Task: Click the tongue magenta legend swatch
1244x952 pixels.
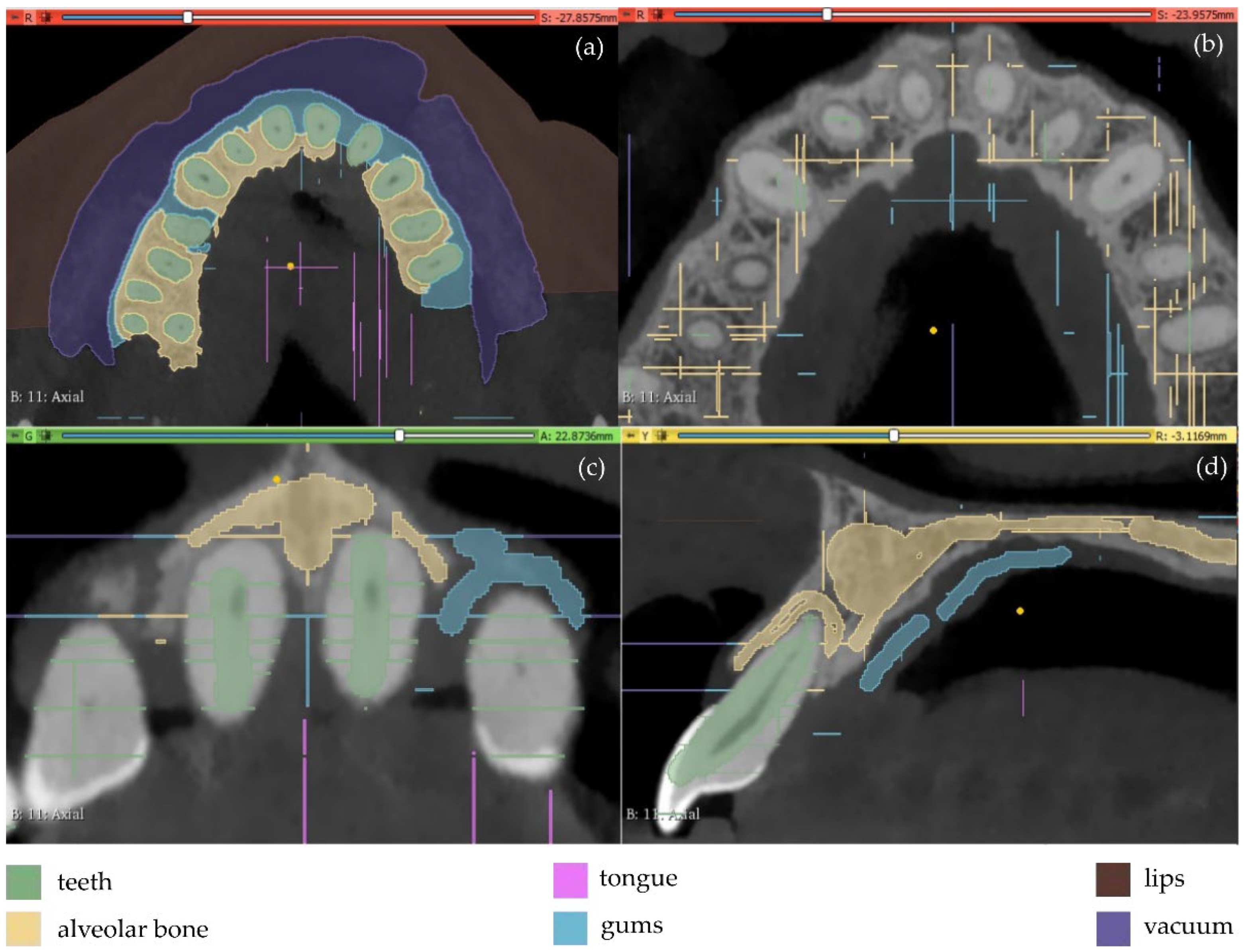Action: (570, 880)
